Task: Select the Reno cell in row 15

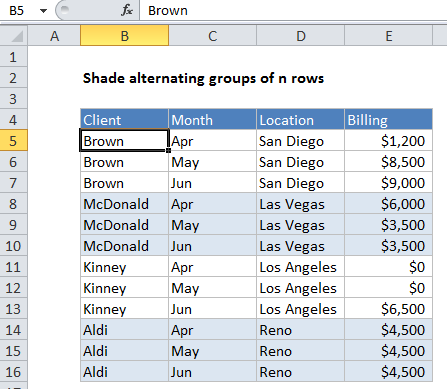Action: click(300, 351)
